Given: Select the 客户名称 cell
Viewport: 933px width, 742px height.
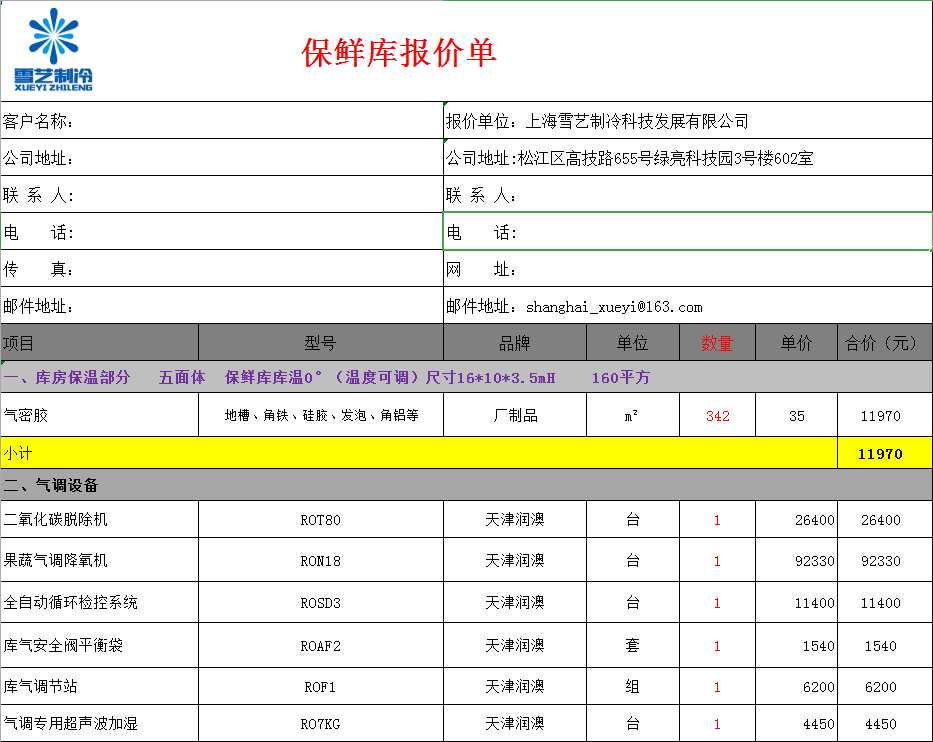Looking at the screenshot, I should (x=221, y=121).
